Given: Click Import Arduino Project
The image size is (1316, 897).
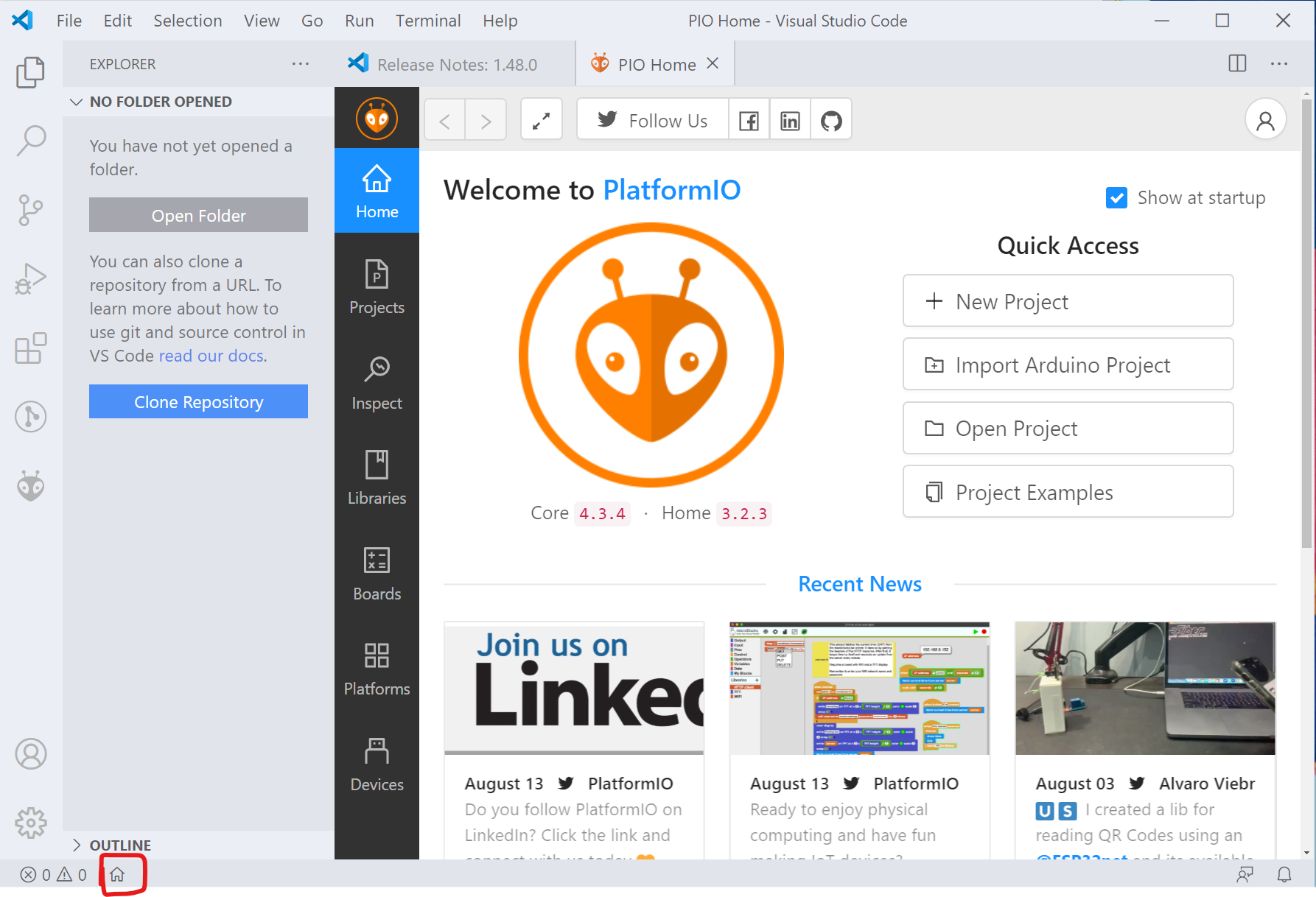Looking at the screenshot, I should [1068, 365].
